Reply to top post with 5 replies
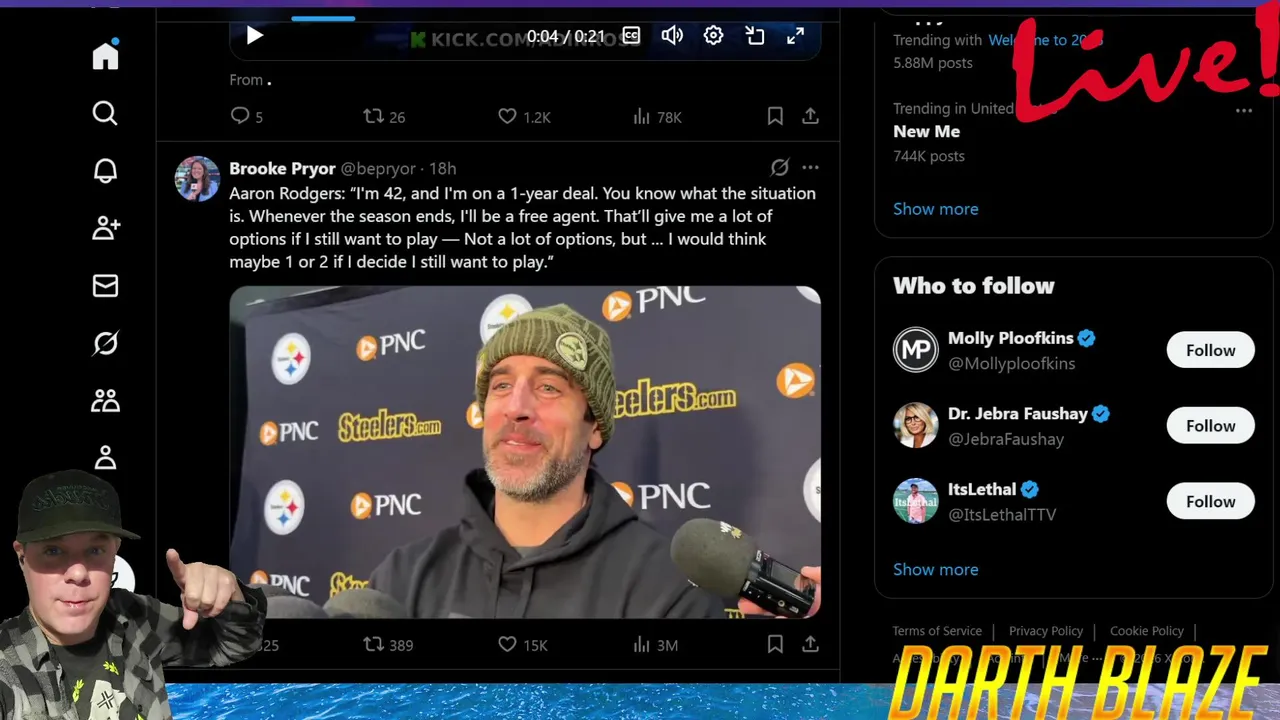This screenshot has width=1280, height=720. (x=247, y=117)
